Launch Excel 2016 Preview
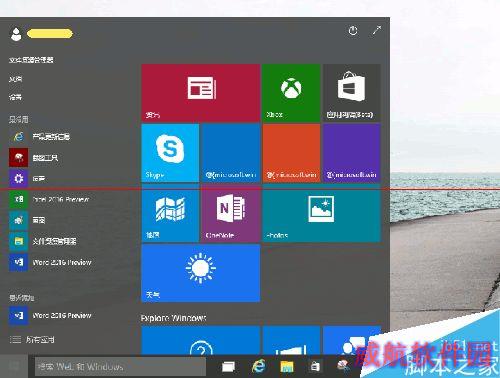The width and height of the screenshot is (500, 378). [x=49, y=199]
